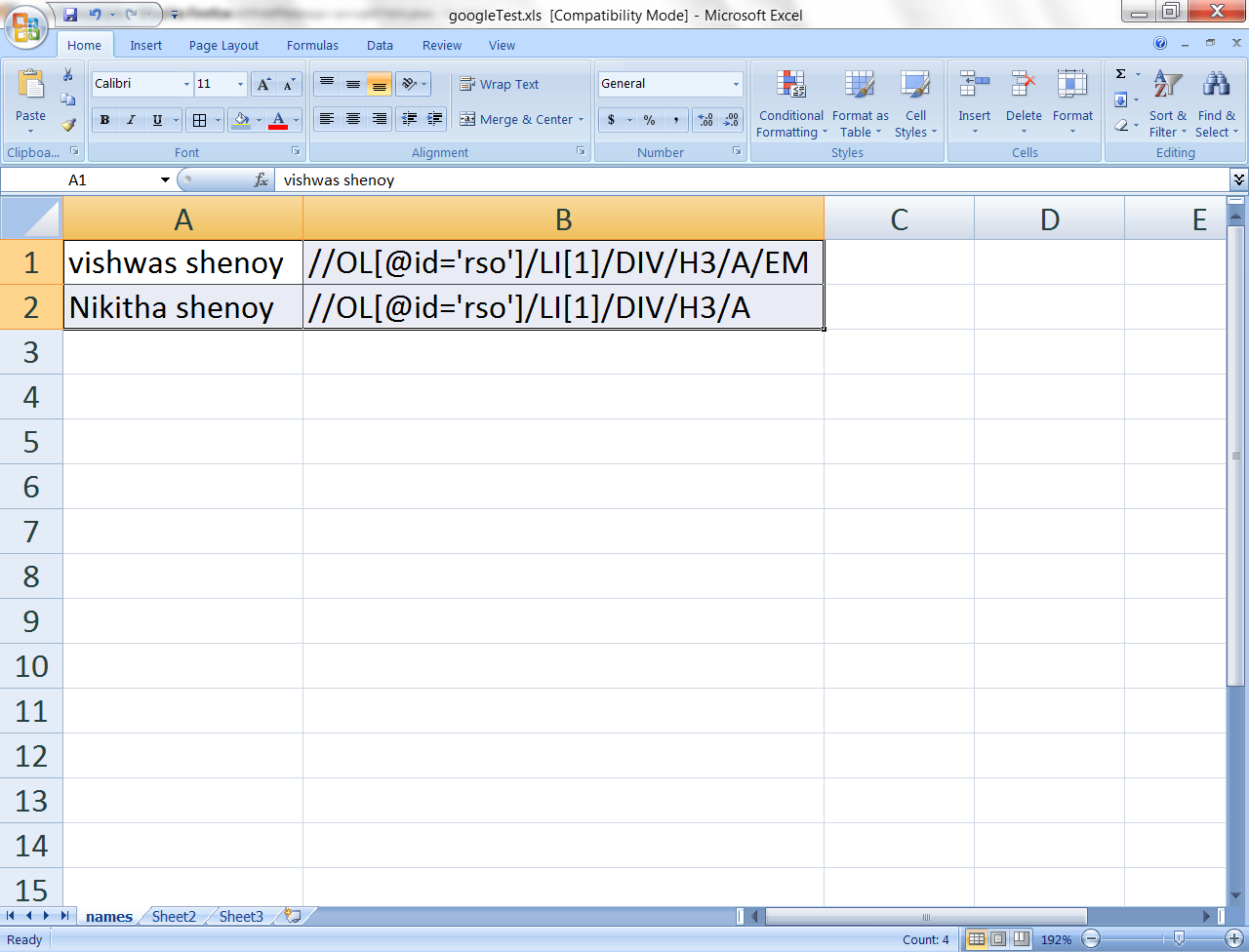Toggle Bold formatting
This screenshot has width=1249, height=952.
click(104, 120)
